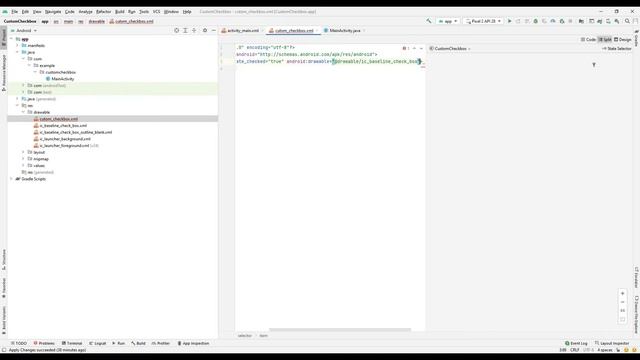Open the Pixel 2 API device dropdown
640x360 pixels.
[x=483, y=21]
